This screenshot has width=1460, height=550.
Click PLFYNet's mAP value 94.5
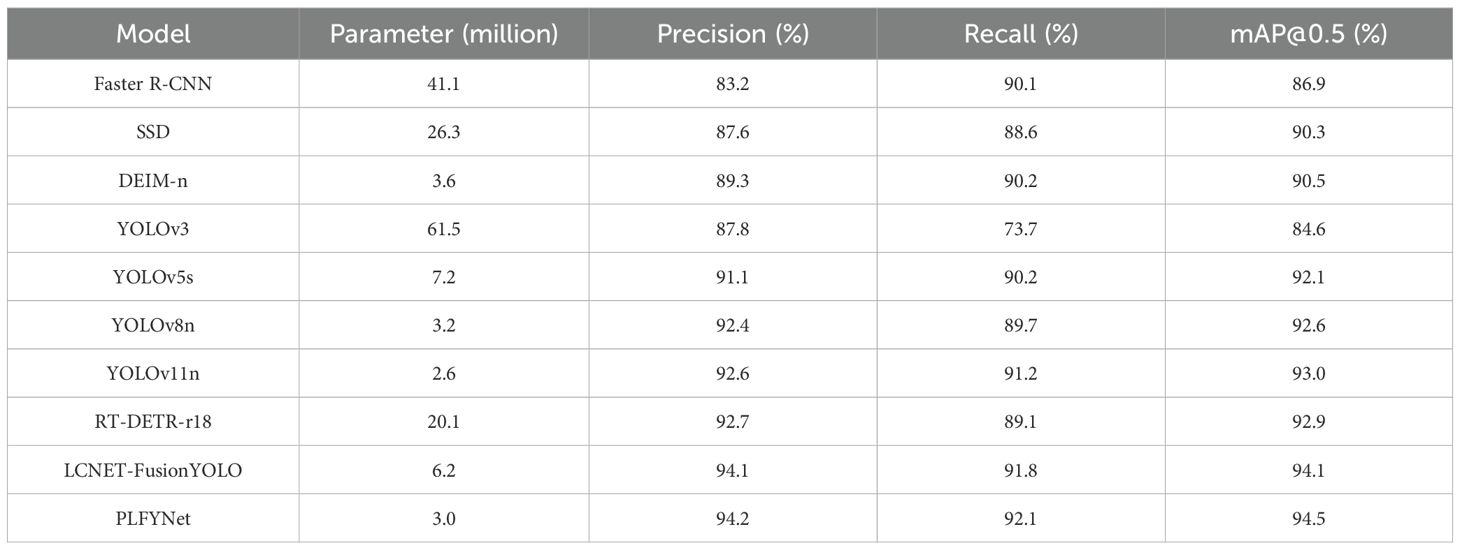[x=1308, y=518]
